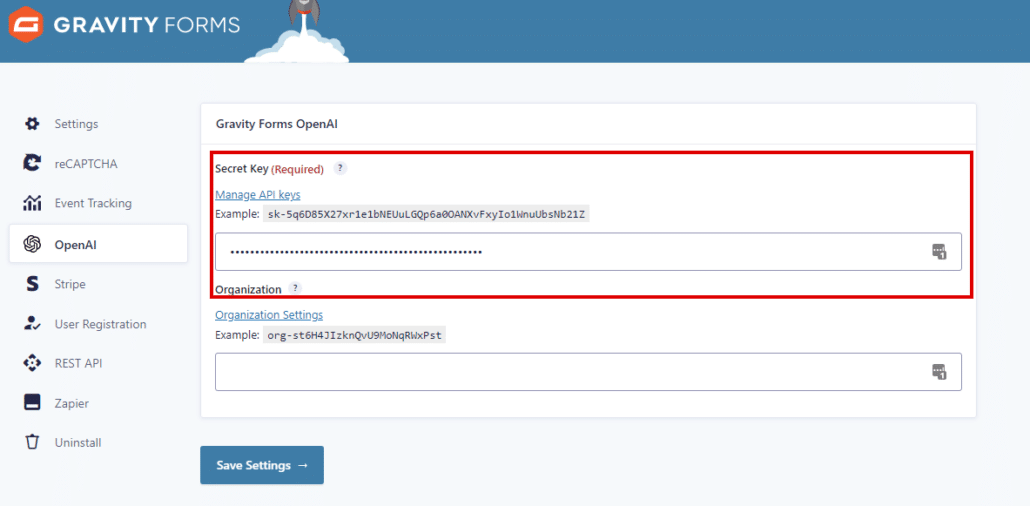Click the Gravity Forms hexagon logo icon
1030x506 pixels.
pyautogui.click(x=26, y=25)
